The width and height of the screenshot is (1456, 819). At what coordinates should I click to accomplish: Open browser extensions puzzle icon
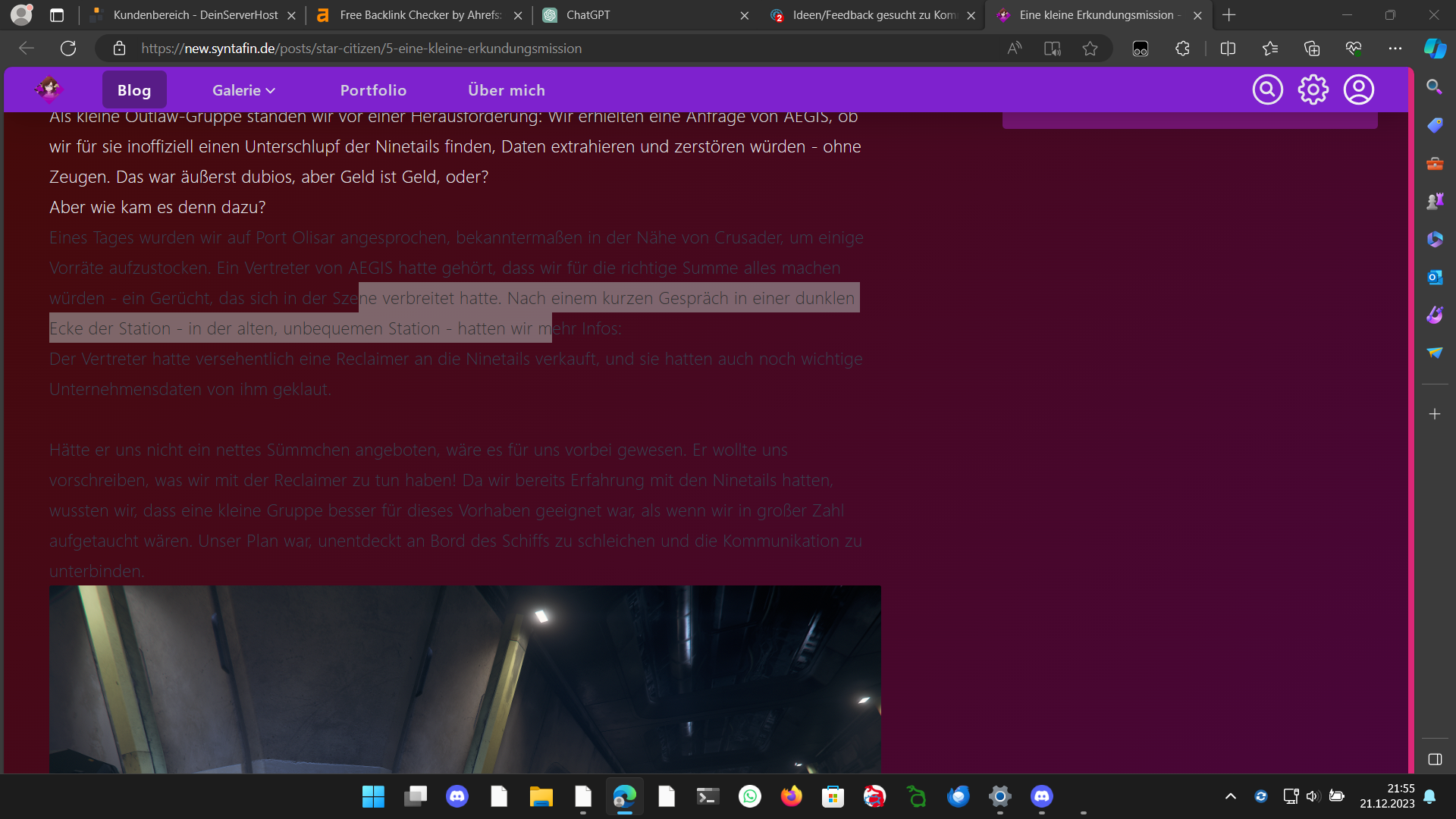point(1182,49)
